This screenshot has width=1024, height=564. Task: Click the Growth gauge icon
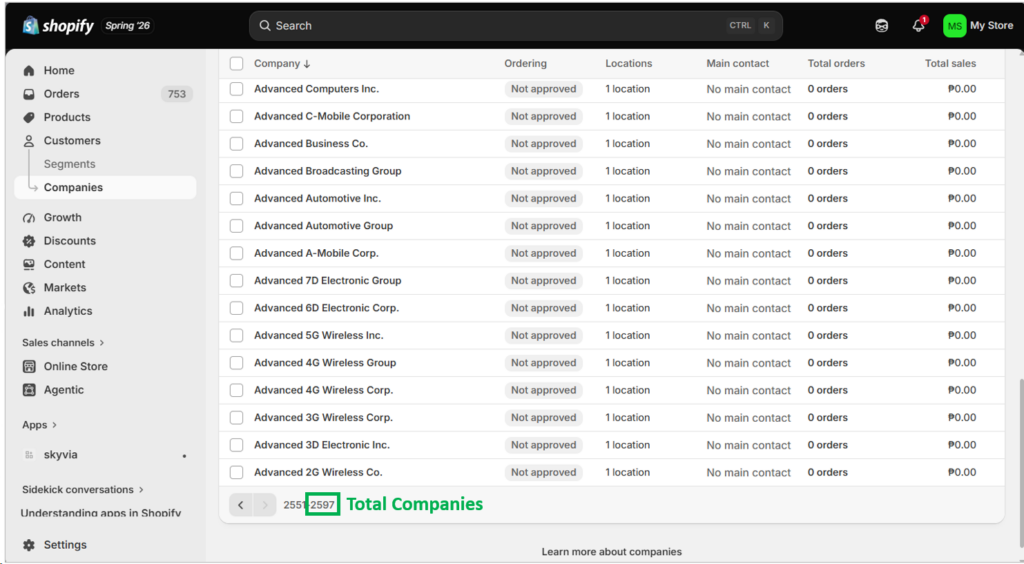tap(29, 217)
